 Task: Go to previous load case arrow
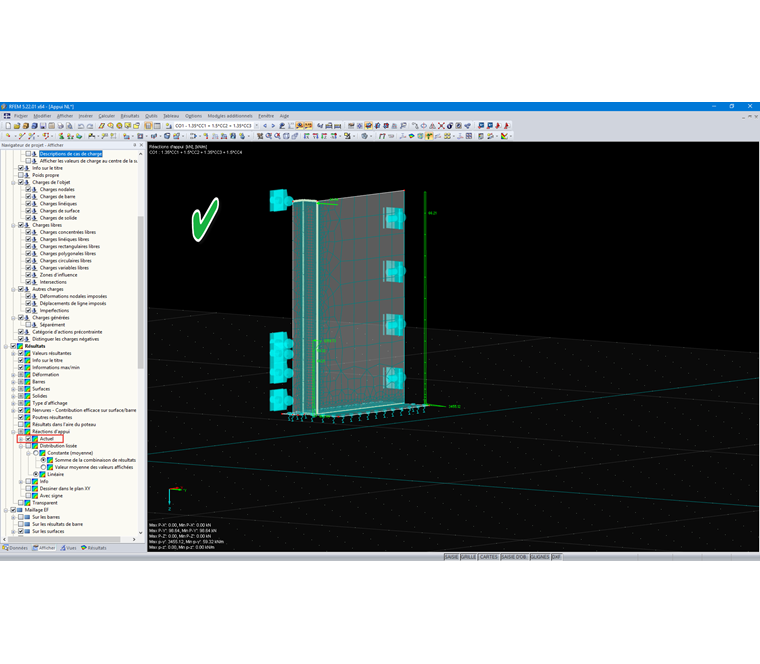click(265, 126)
